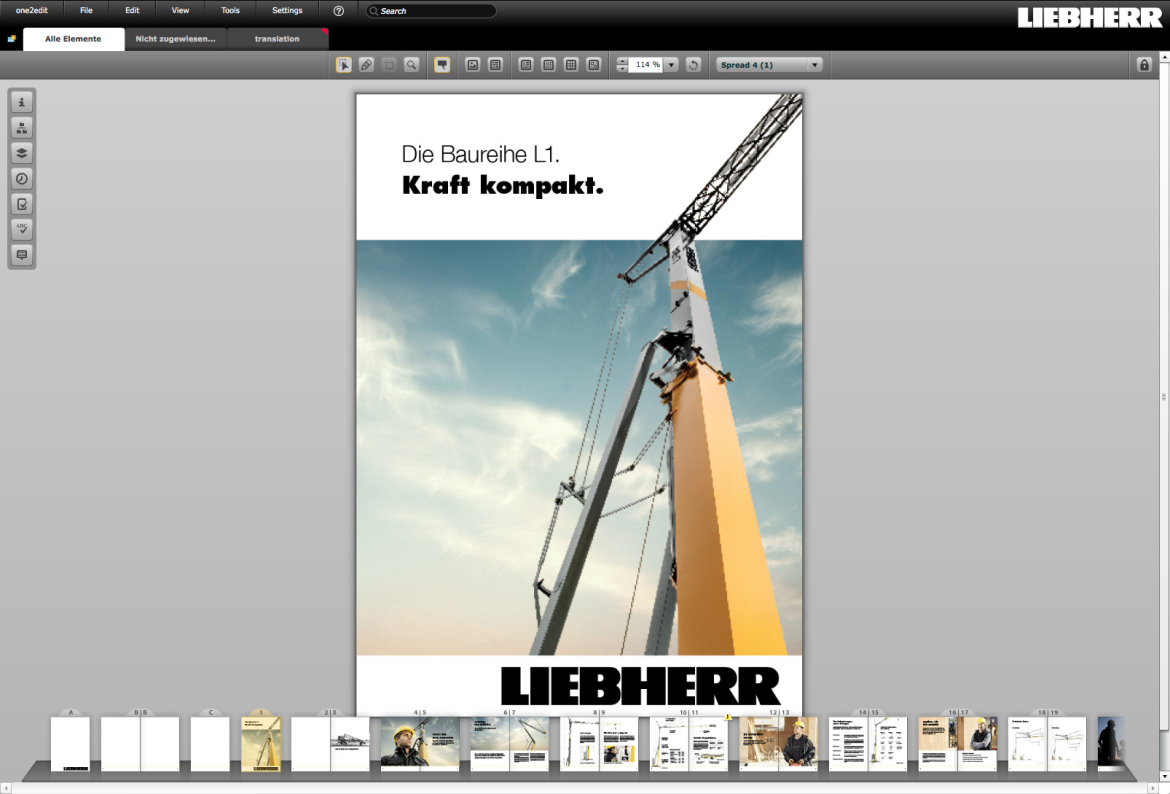This screenshot has width=1170, height=794.
Task: Open the comments panel in sidebar
Action: 22,254
